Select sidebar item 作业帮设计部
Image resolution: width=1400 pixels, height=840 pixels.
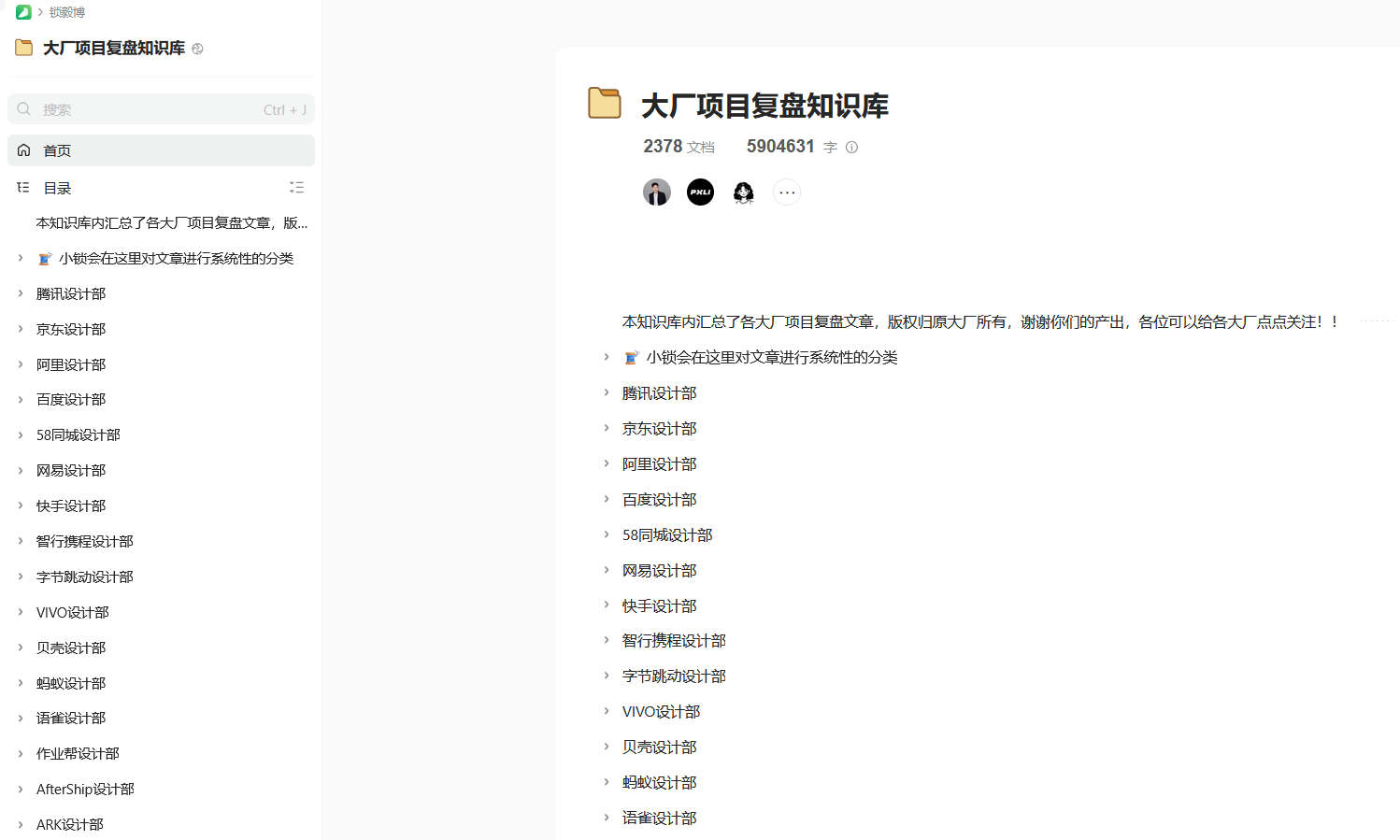tap(78, 753)
